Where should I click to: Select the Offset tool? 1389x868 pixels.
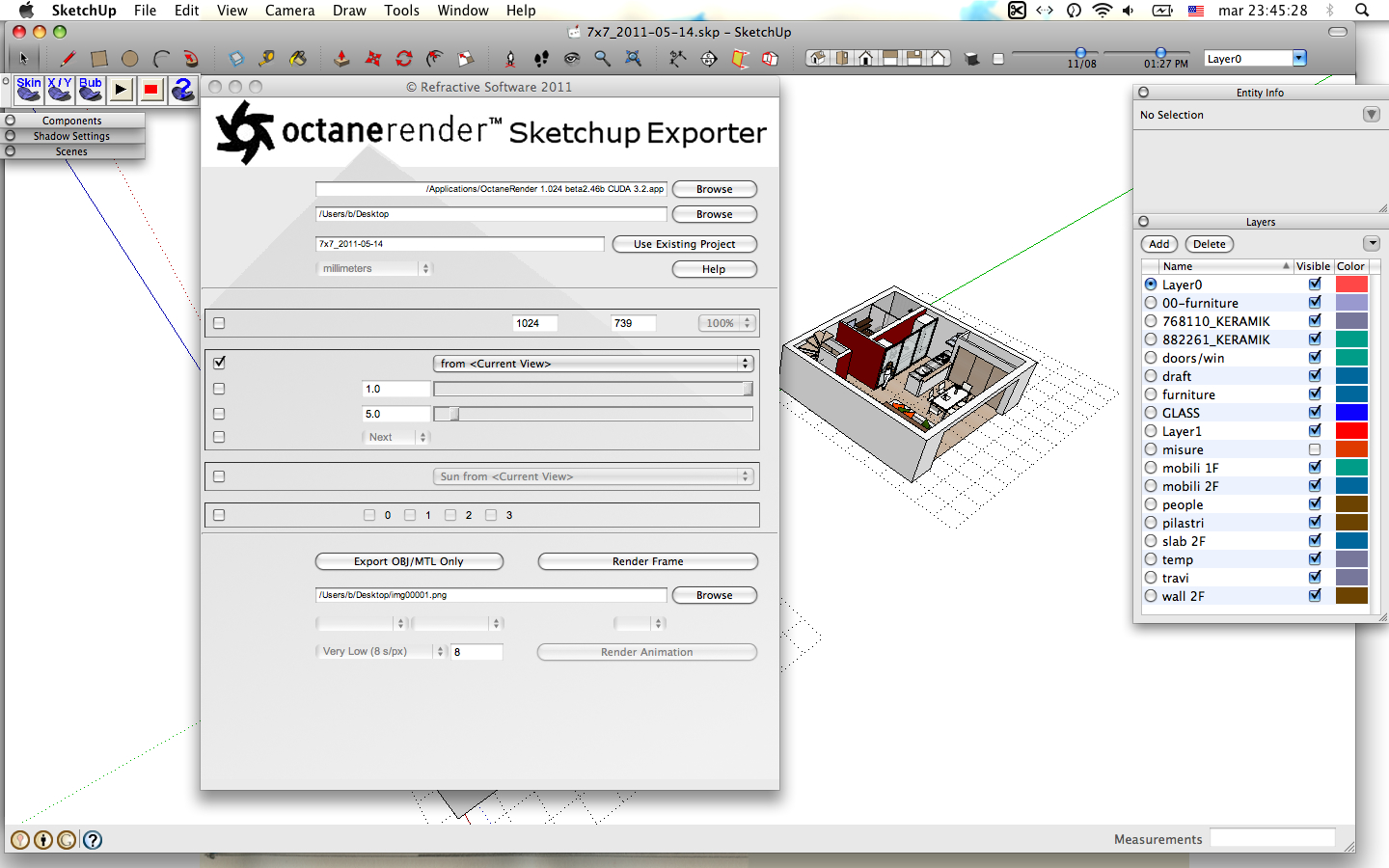point(435,59)
